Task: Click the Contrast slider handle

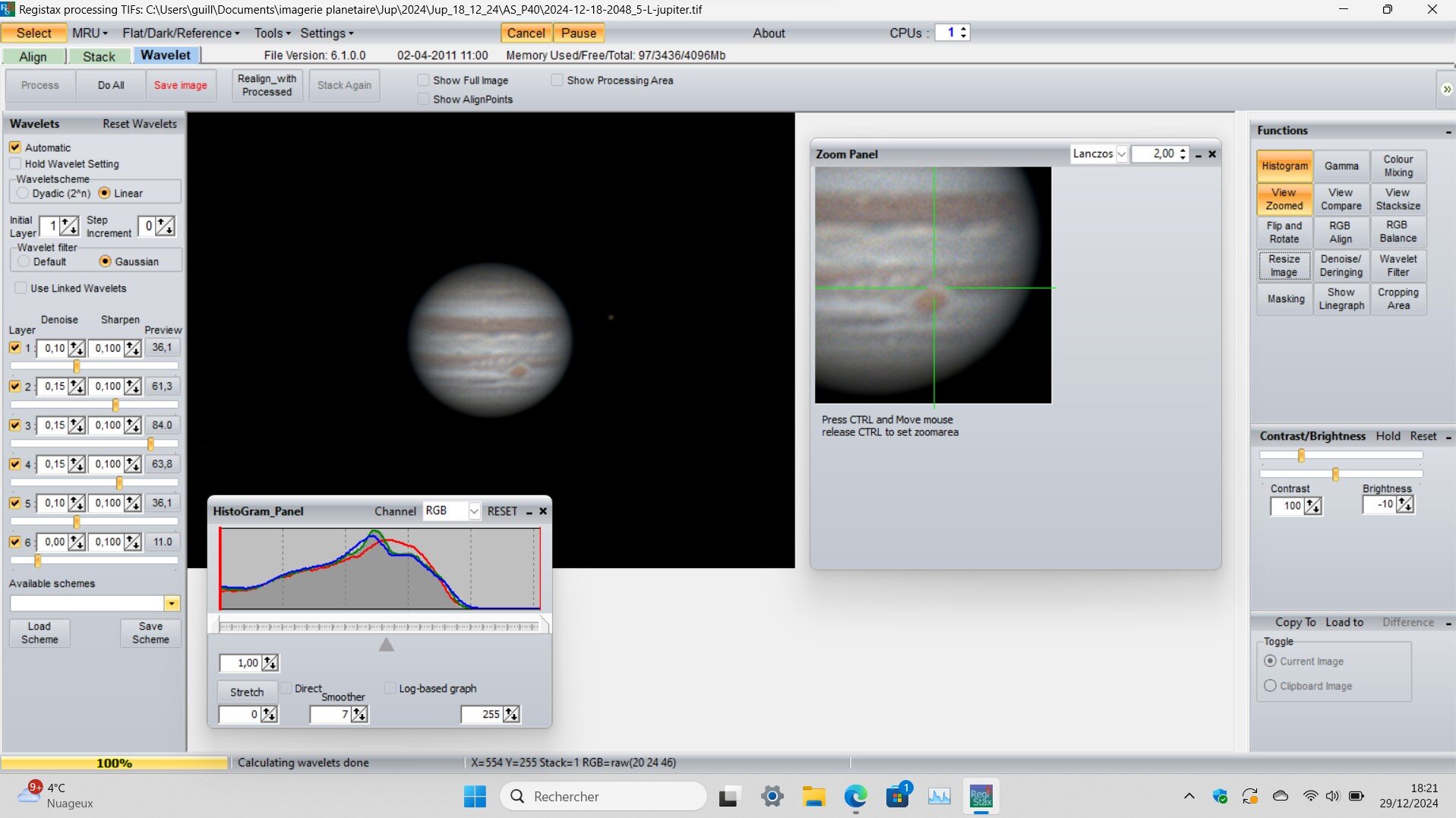Action: click(x=1301, y=456)
